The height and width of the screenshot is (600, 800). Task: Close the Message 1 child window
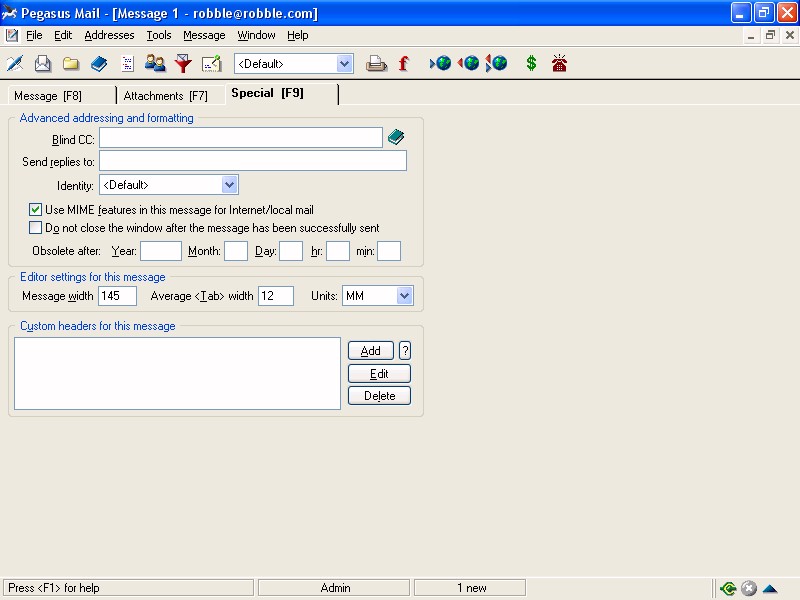[x=789, y=35]
